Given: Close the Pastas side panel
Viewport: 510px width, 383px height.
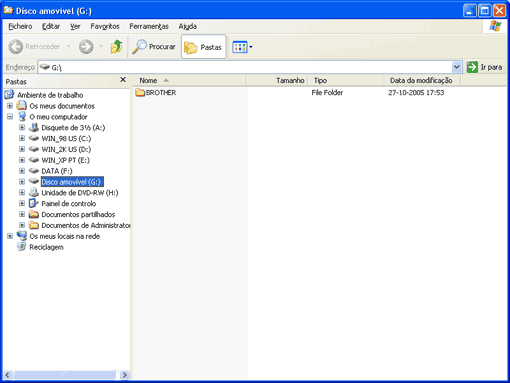Looking at the screenshot, I should click(x=123, y=80).
